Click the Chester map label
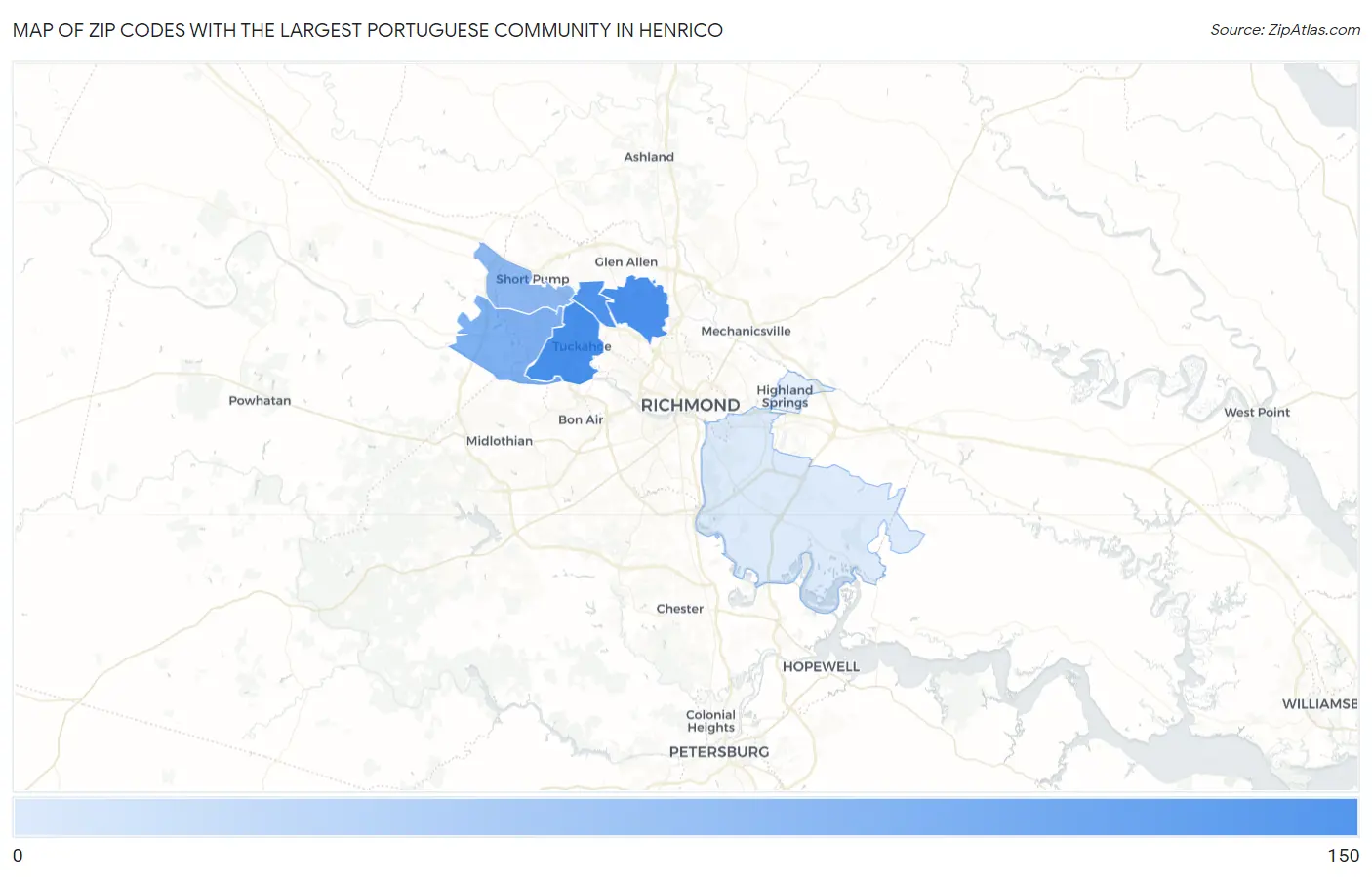The image size is (1372, 877). [x=679, y=609]
